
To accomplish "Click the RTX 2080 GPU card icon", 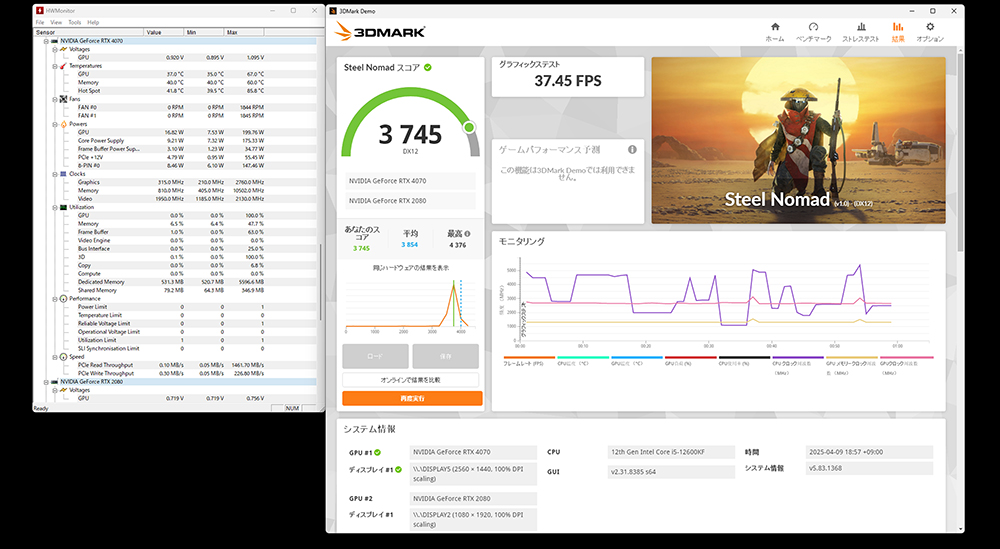I will 54,381.
